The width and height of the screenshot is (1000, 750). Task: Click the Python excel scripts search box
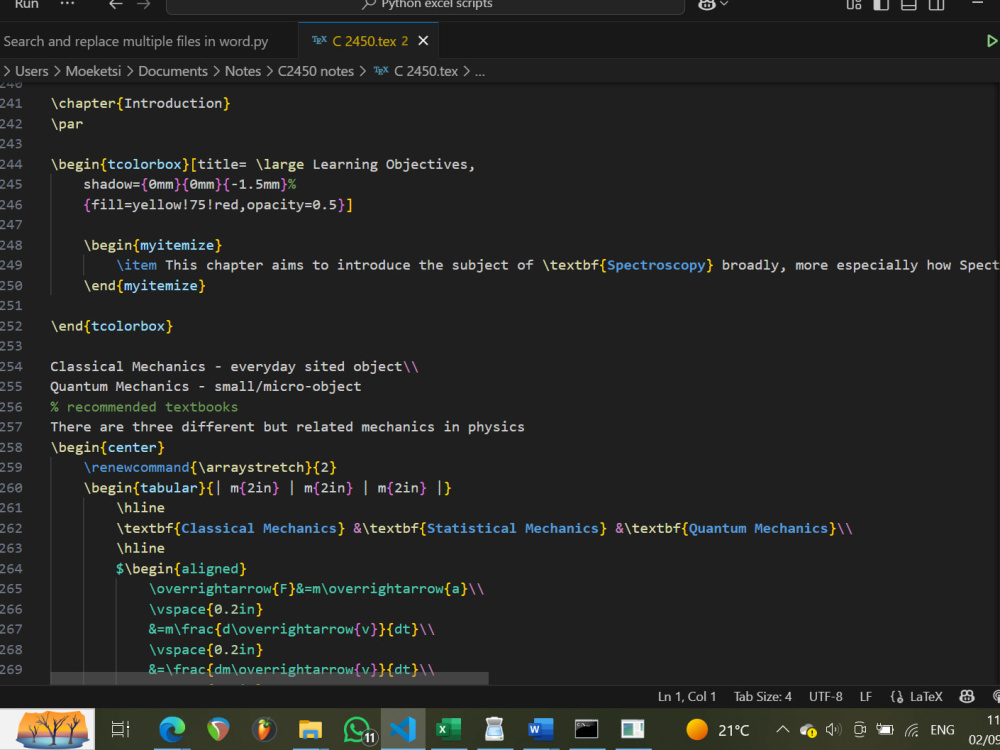pos(425,5)
